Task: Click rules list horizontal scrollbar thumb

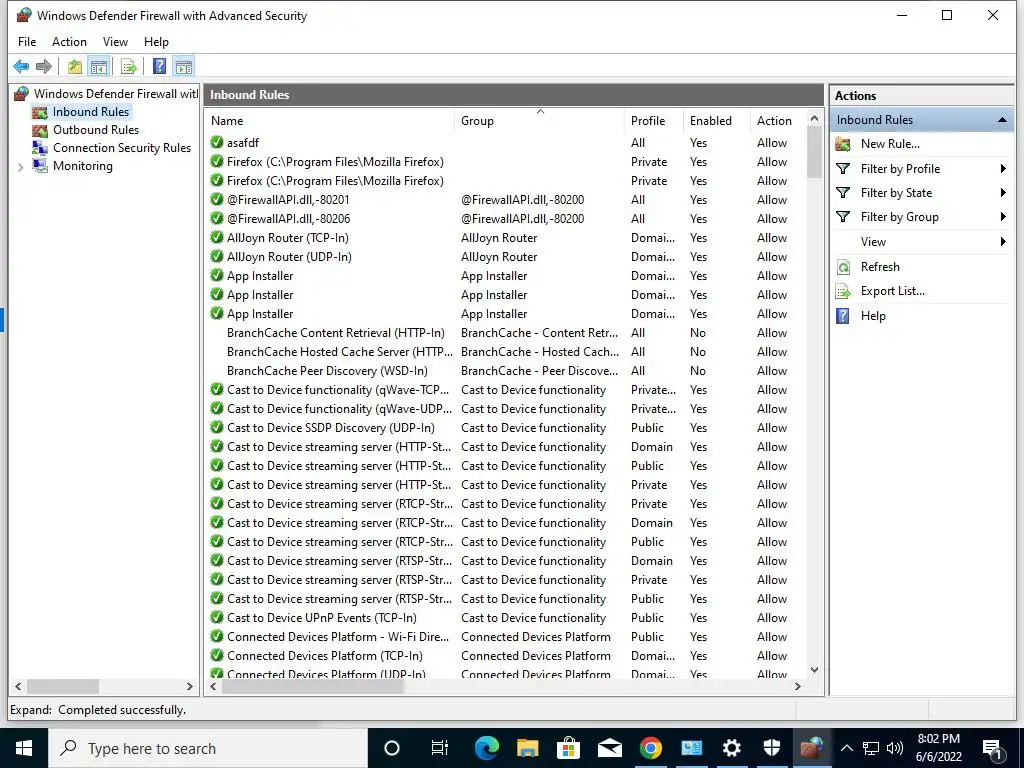Action: click(x=313, y=686)
